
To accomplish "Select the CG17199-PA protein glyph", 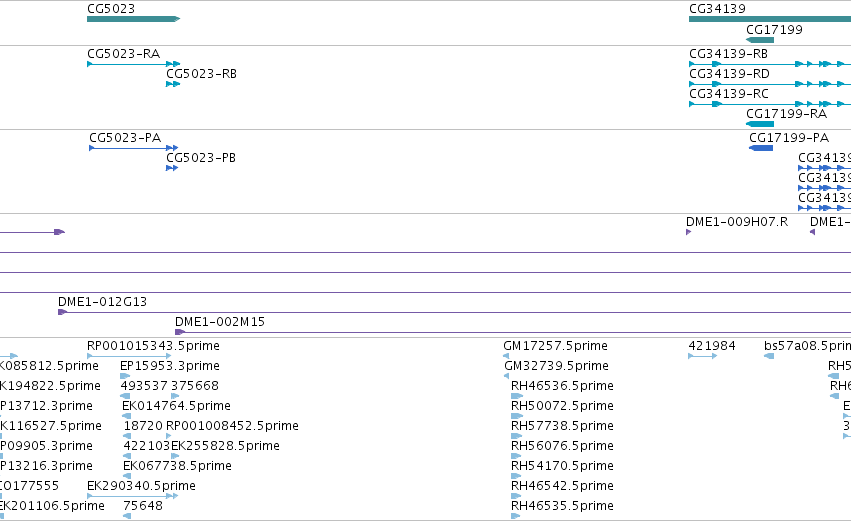I will [761, 148].
